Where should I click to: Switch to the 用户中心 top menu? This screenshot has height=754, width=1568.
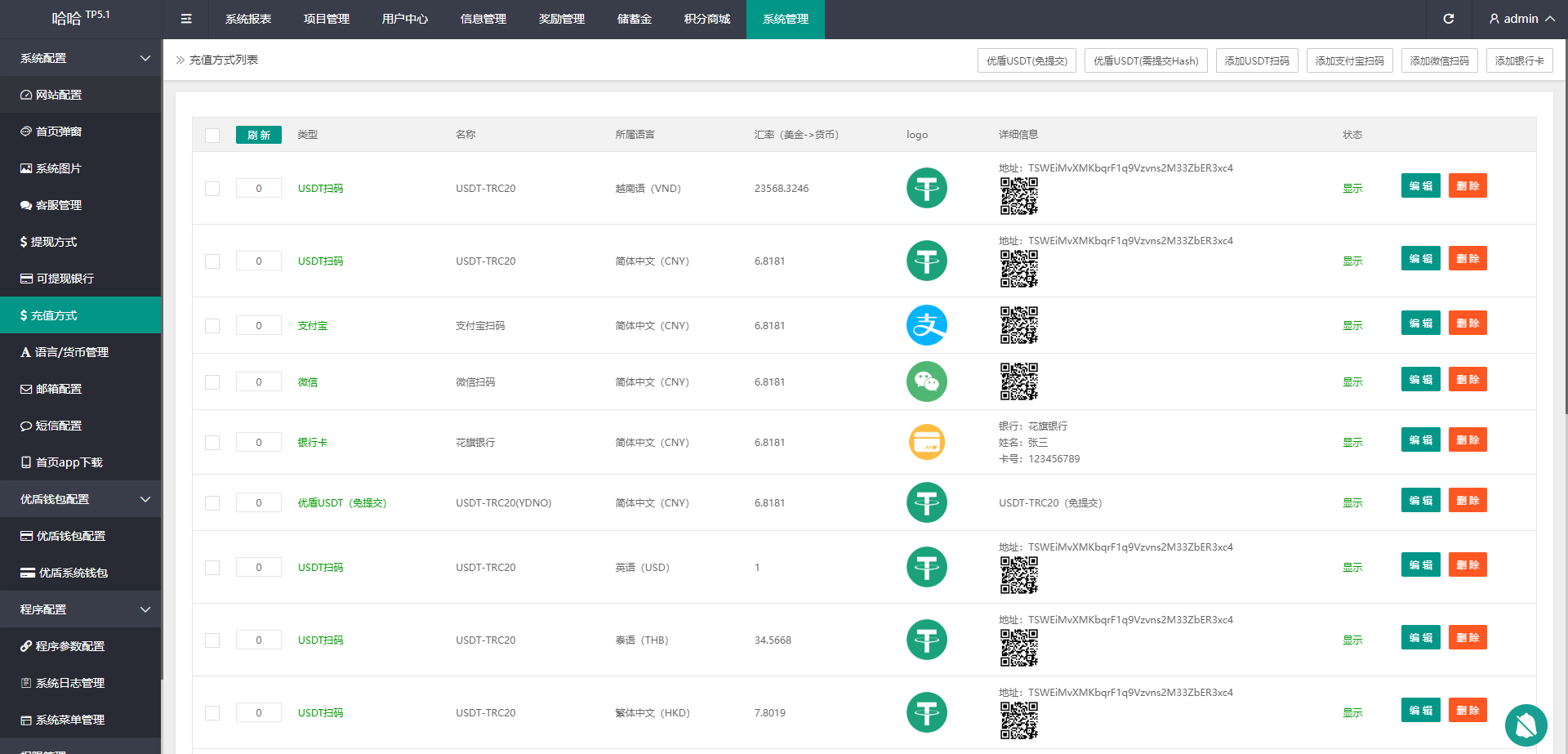pyautogui.click(x=404, y=19)
